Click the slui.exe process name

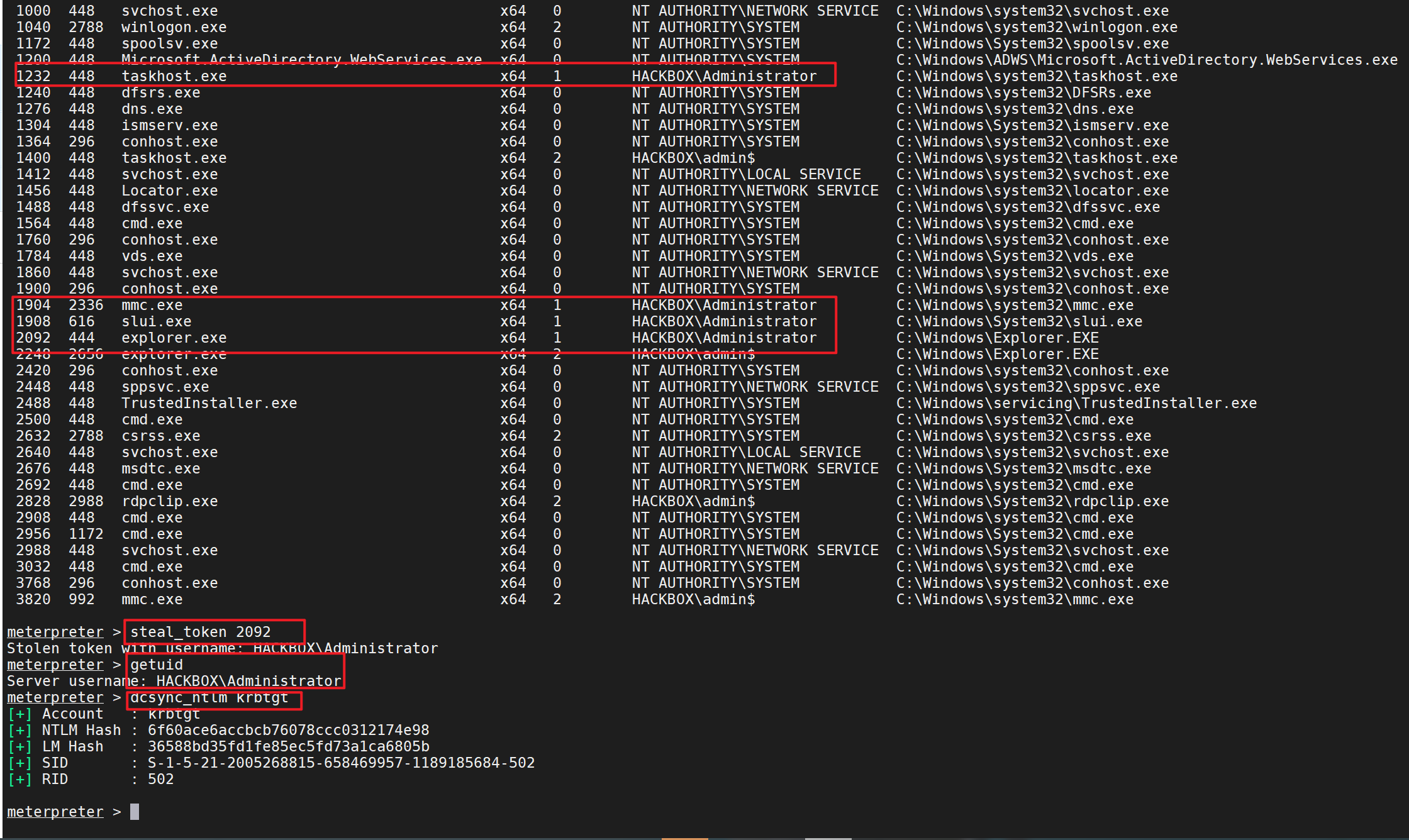[156, 321]
